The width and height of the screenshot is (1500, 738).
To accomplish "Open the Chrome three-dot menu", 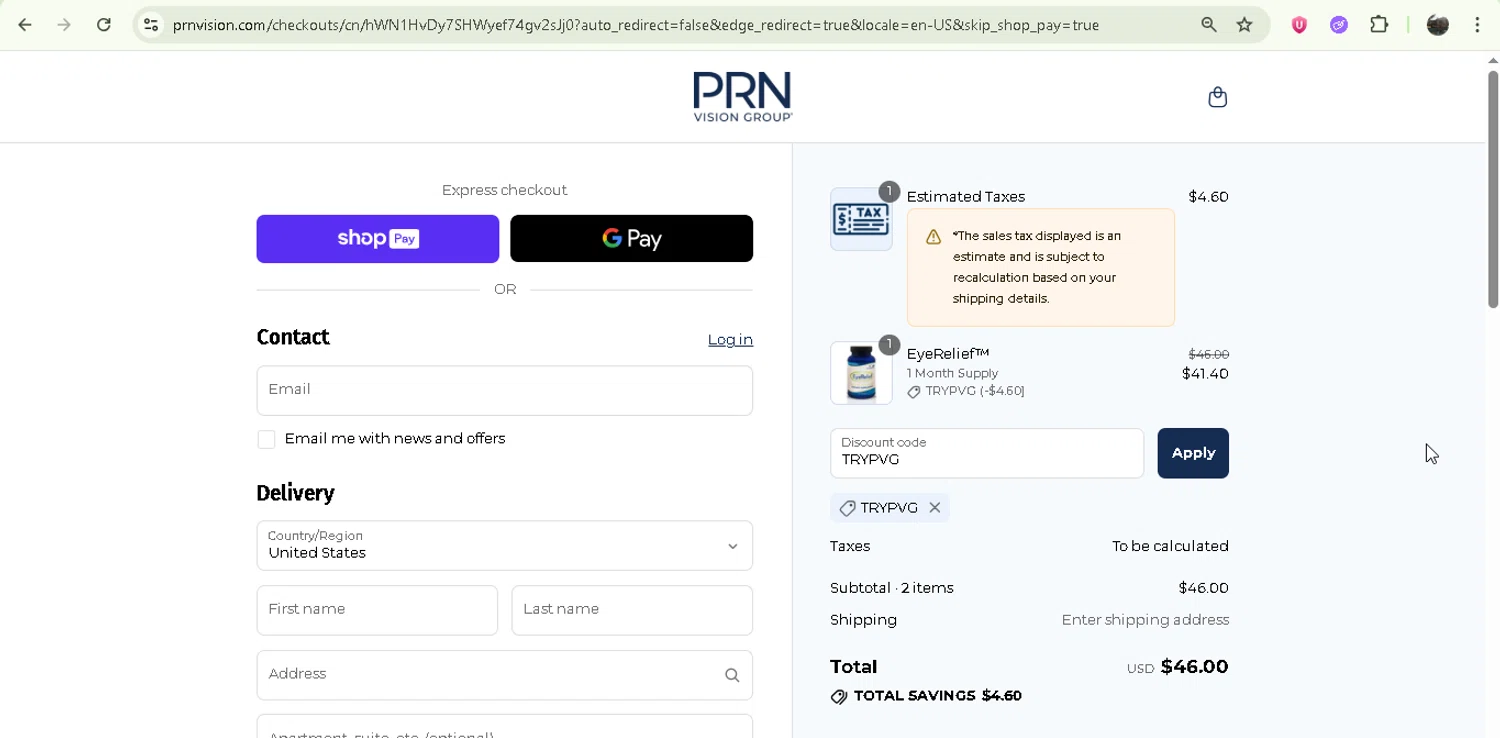I will (1477, 25).
